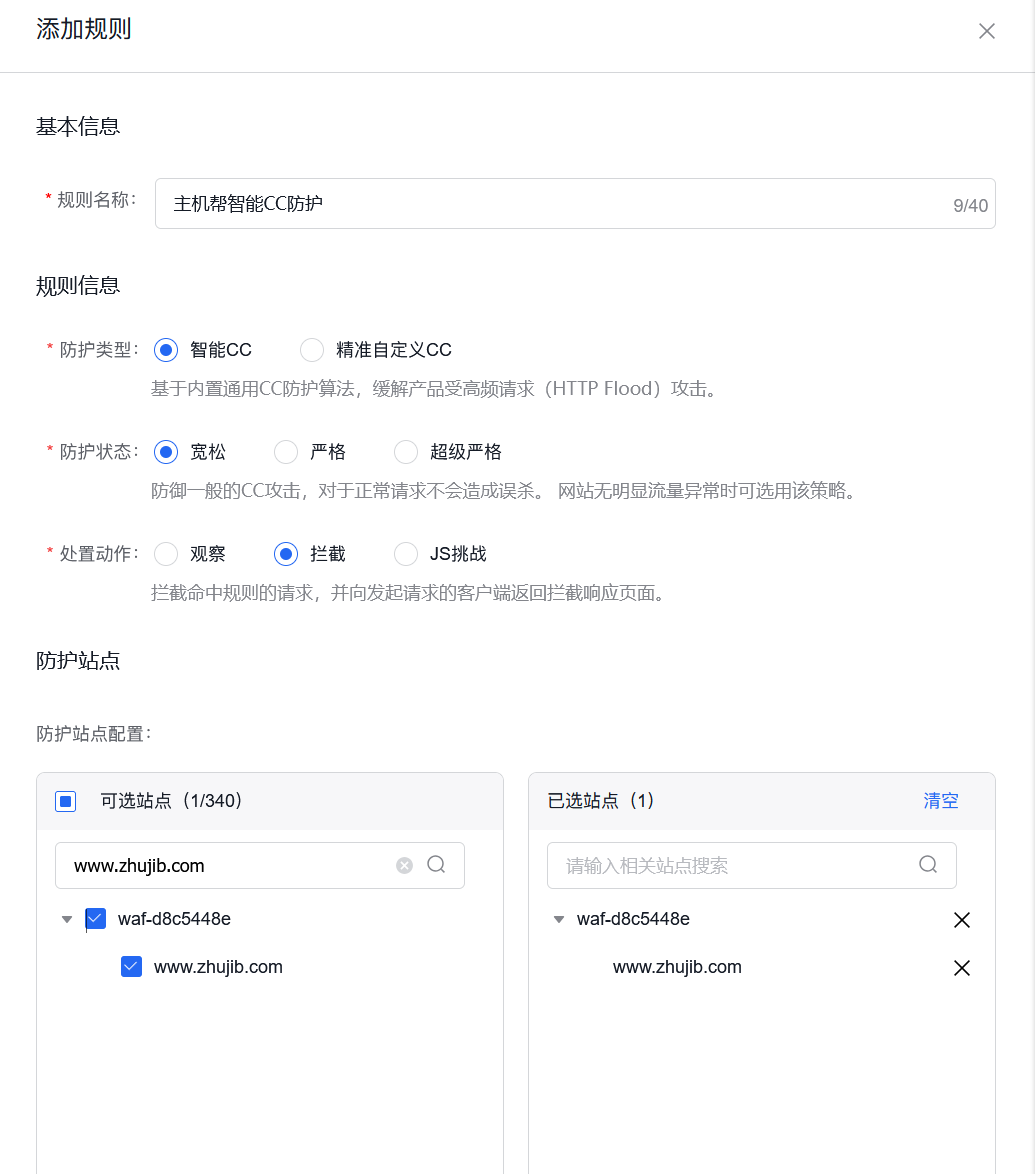The width and height of the screenshot is (1035, 1174).
Task: Click www.zhujib.com text in selected sites
Action: (x=677, y=967)
